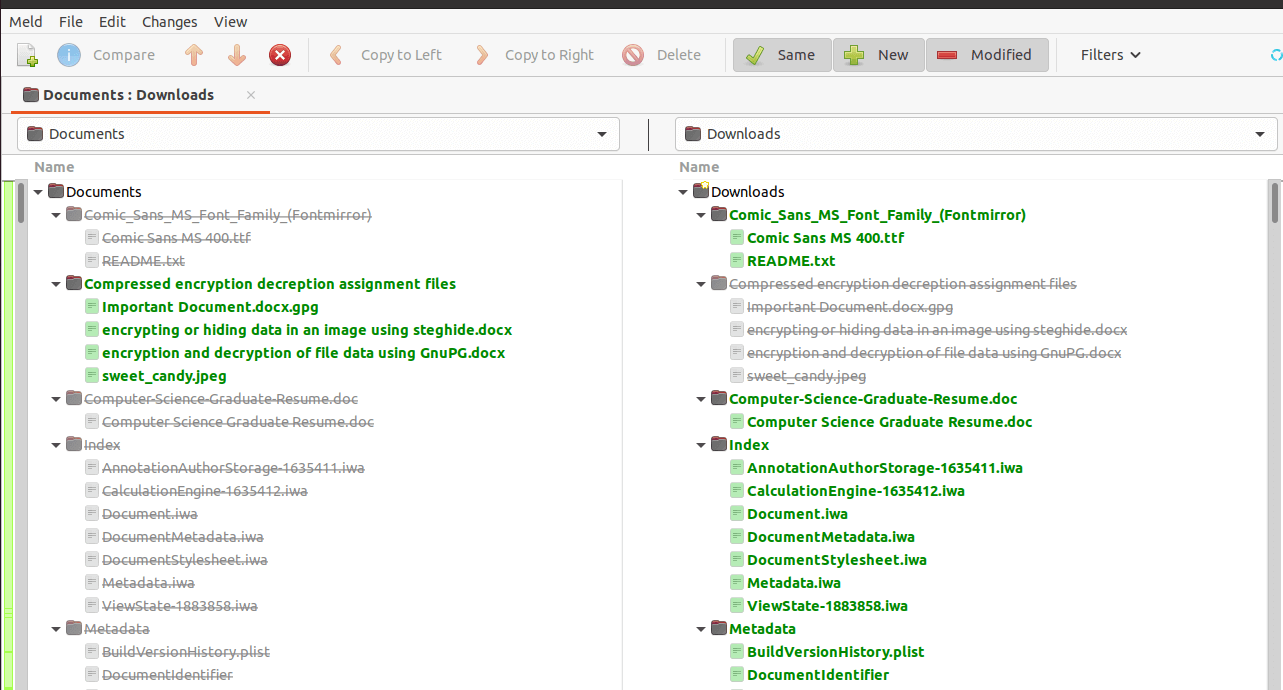
Task: Open the Filters dropdown
Action: pyautogui.click(x=1110, y=55)
